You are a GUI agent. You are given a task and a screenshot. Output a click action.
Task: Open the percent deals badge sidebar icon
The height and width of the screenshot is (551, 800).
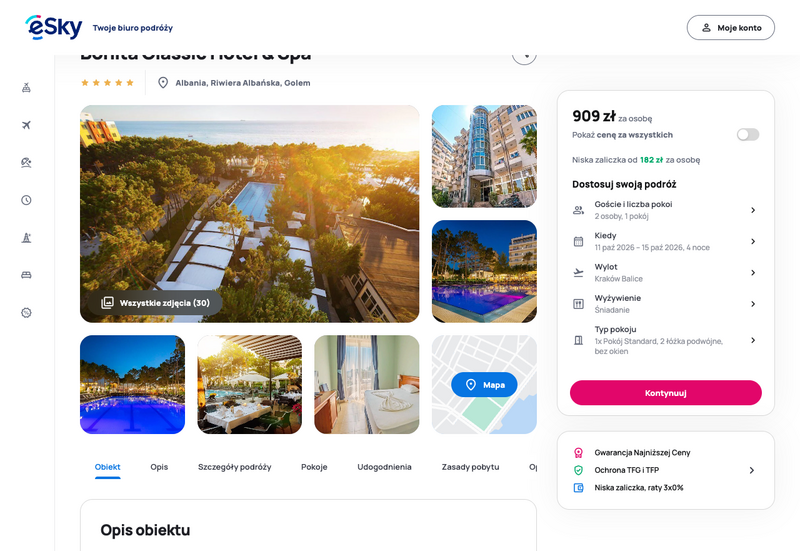(x=27, y=313)
